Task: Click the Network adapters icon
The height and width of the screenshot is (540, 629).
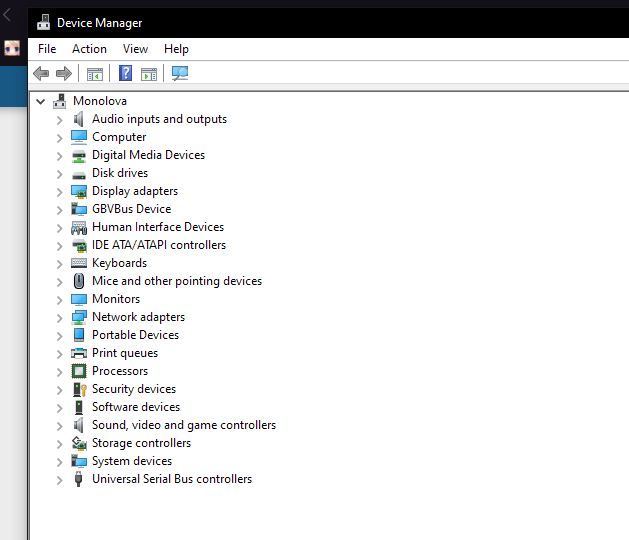Action: coord(79,317)
